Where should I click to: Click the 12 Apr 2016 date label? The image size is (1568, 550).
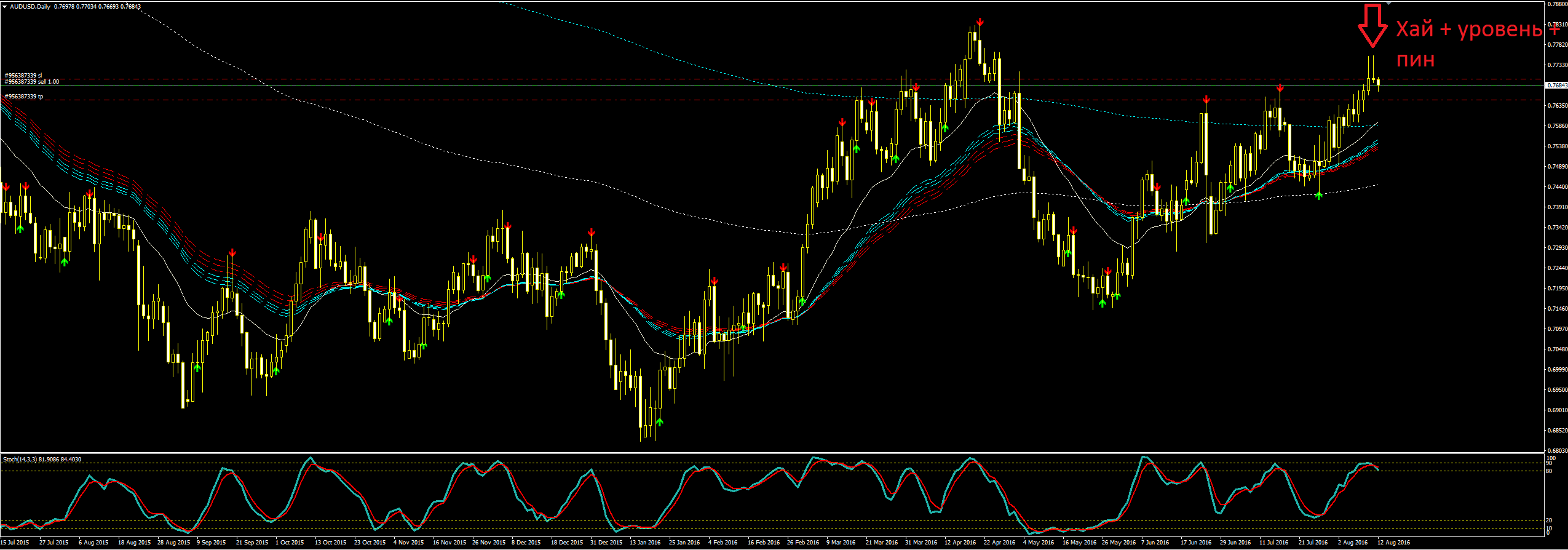[960, 543]
